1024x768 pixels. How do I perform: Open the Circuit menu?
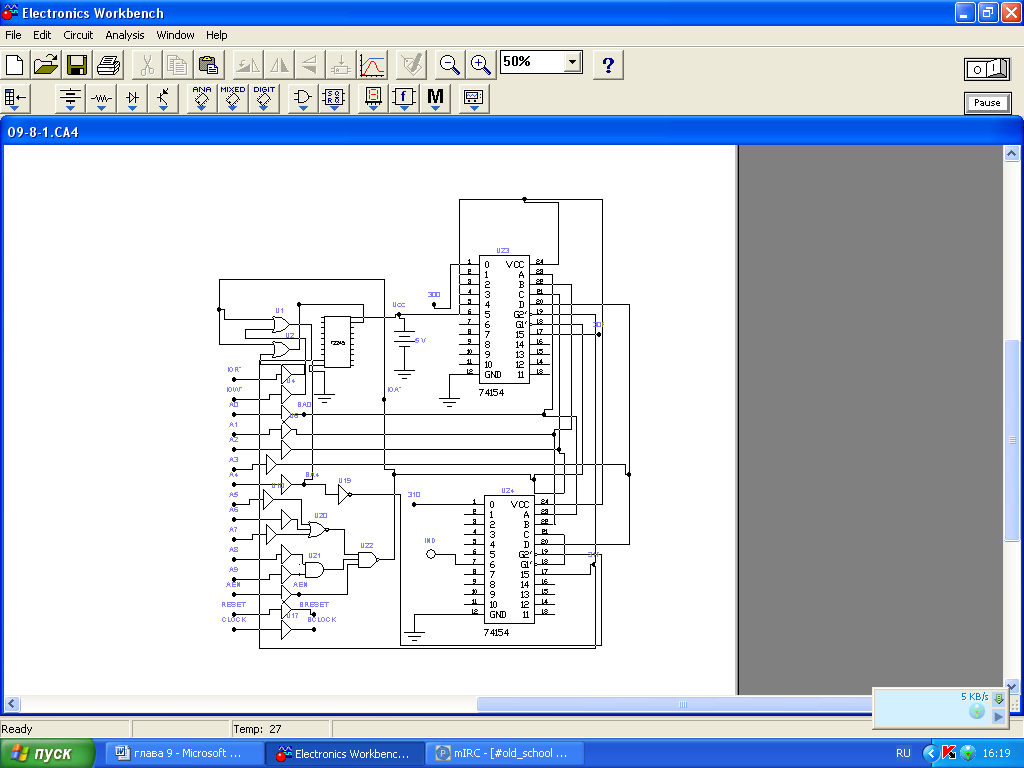[78, 35]
